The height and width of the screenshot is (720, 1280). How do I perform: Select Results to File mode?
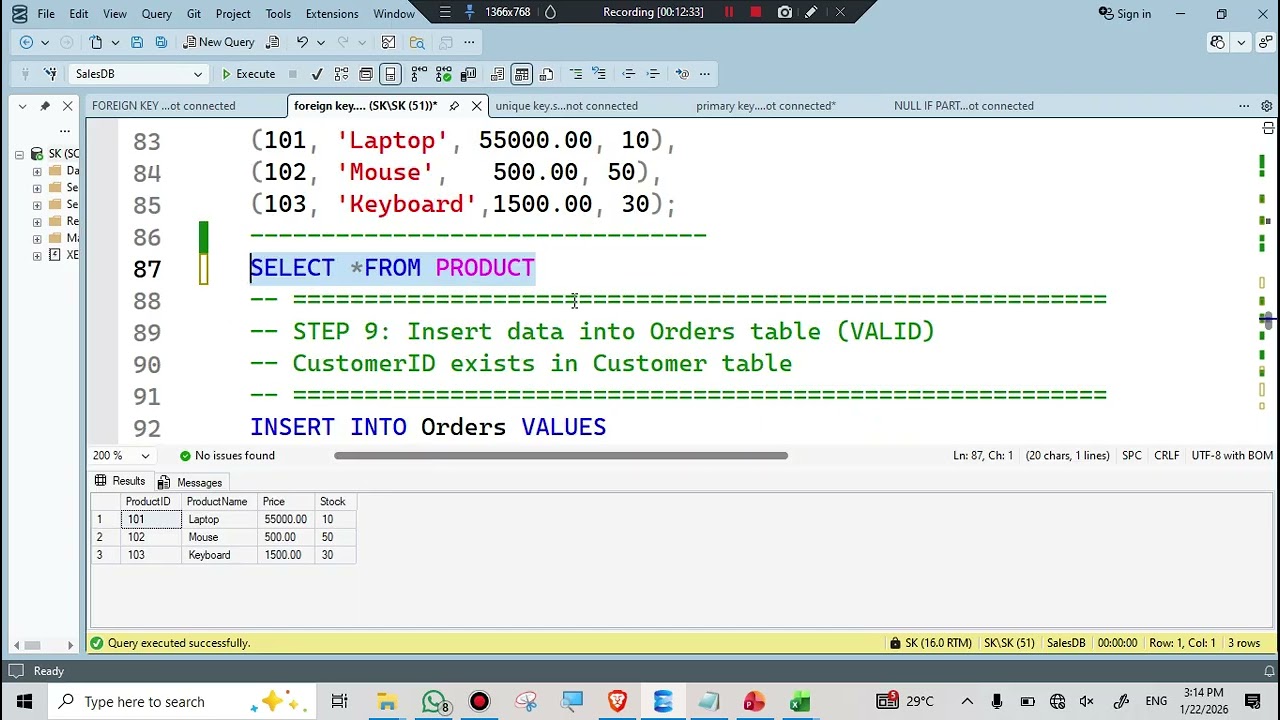pyautogui.click(x=546, y=74)
